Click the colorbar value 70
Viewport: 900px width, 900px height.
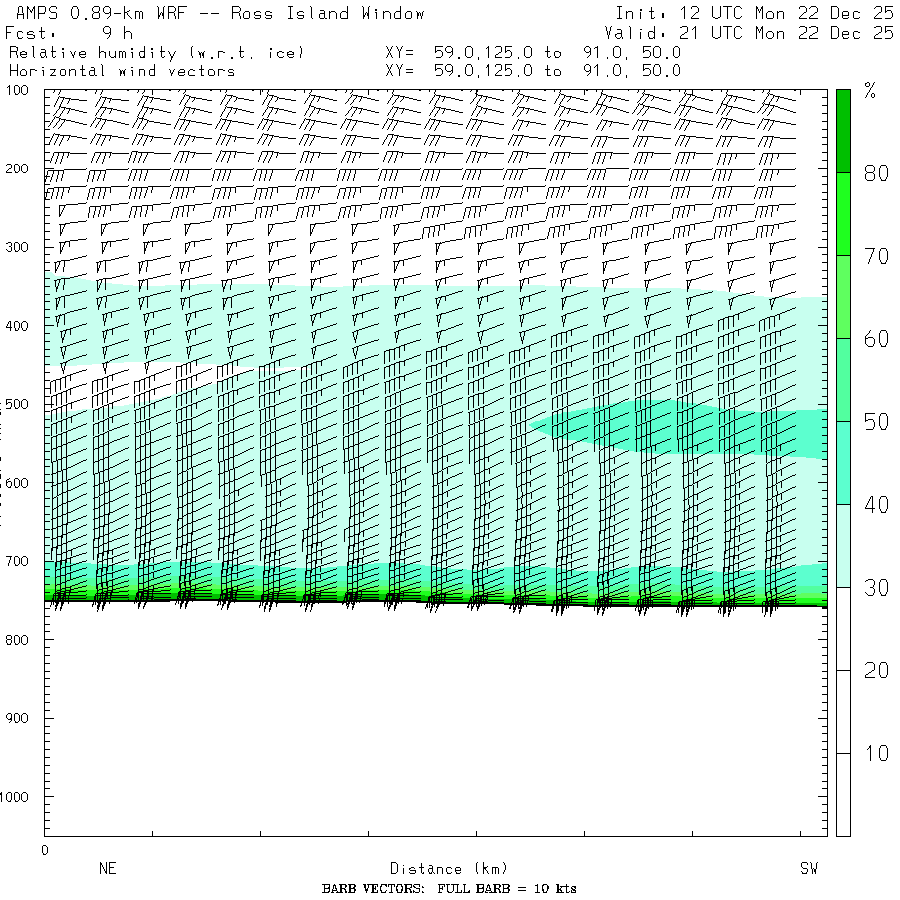[876, 256]
